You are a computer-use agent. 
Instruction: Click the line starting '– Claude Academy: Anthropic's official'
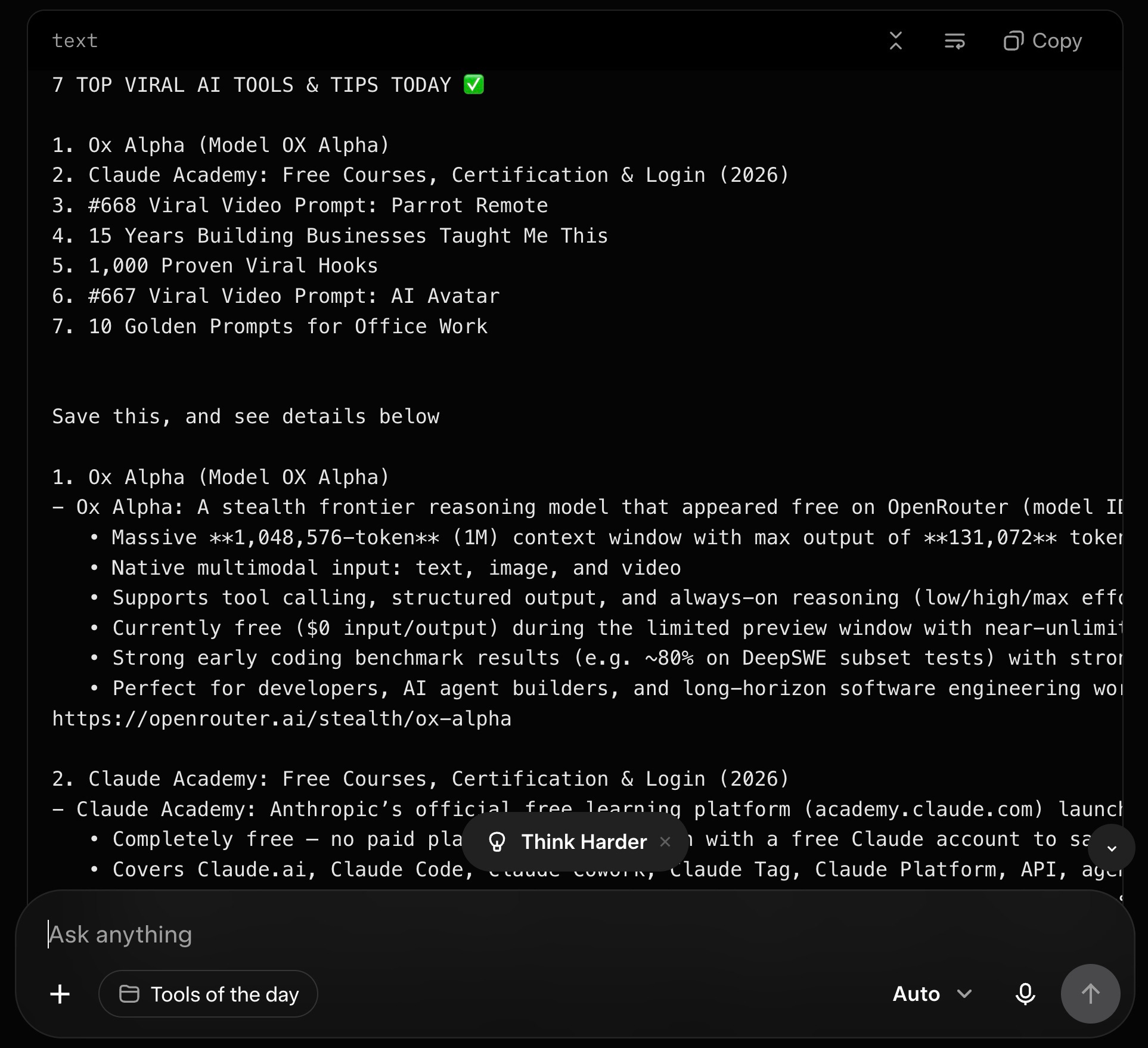(587, 810)
